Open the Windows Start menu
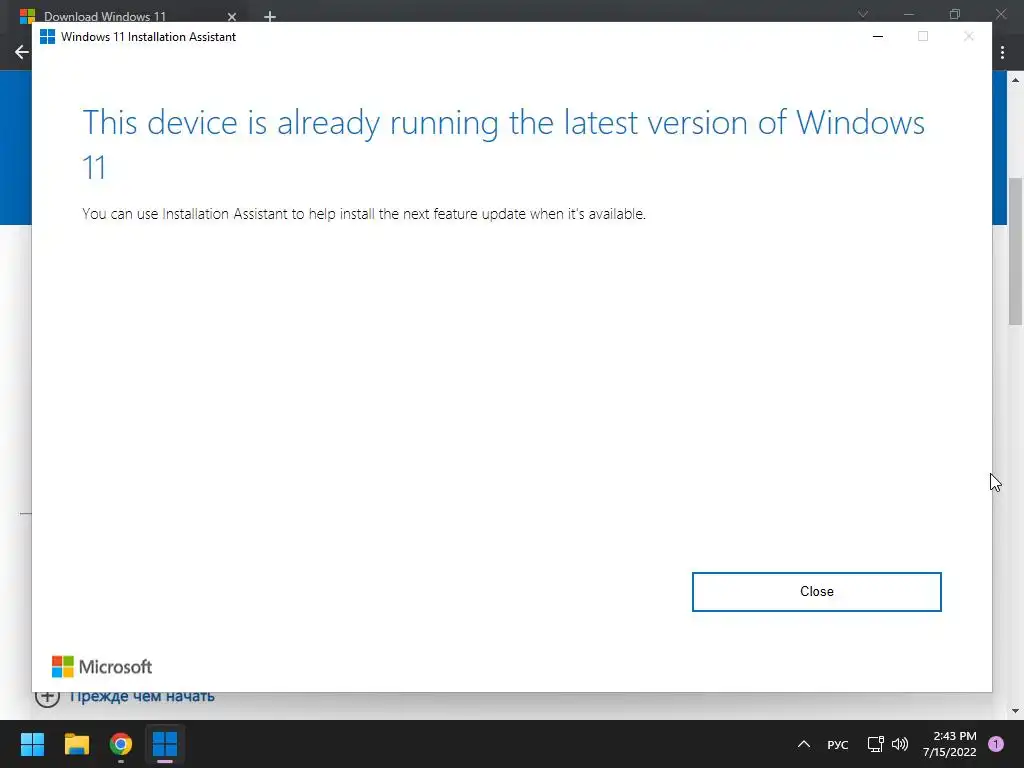The width and height of the screenshot is (1024, 768). [32, 744]
